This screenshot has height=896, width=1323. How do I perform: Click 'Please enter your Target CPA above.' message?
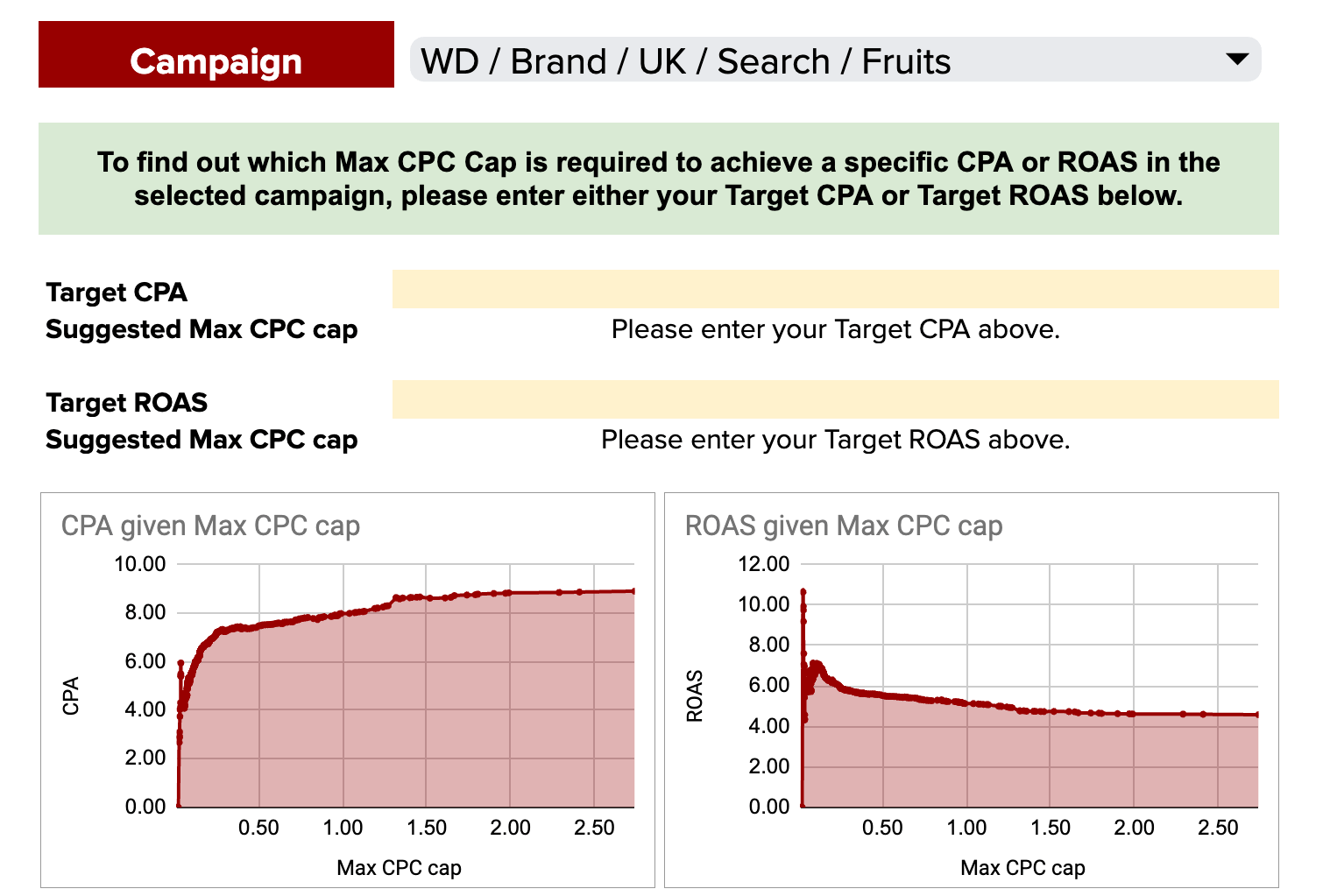[x=836, y=329]
